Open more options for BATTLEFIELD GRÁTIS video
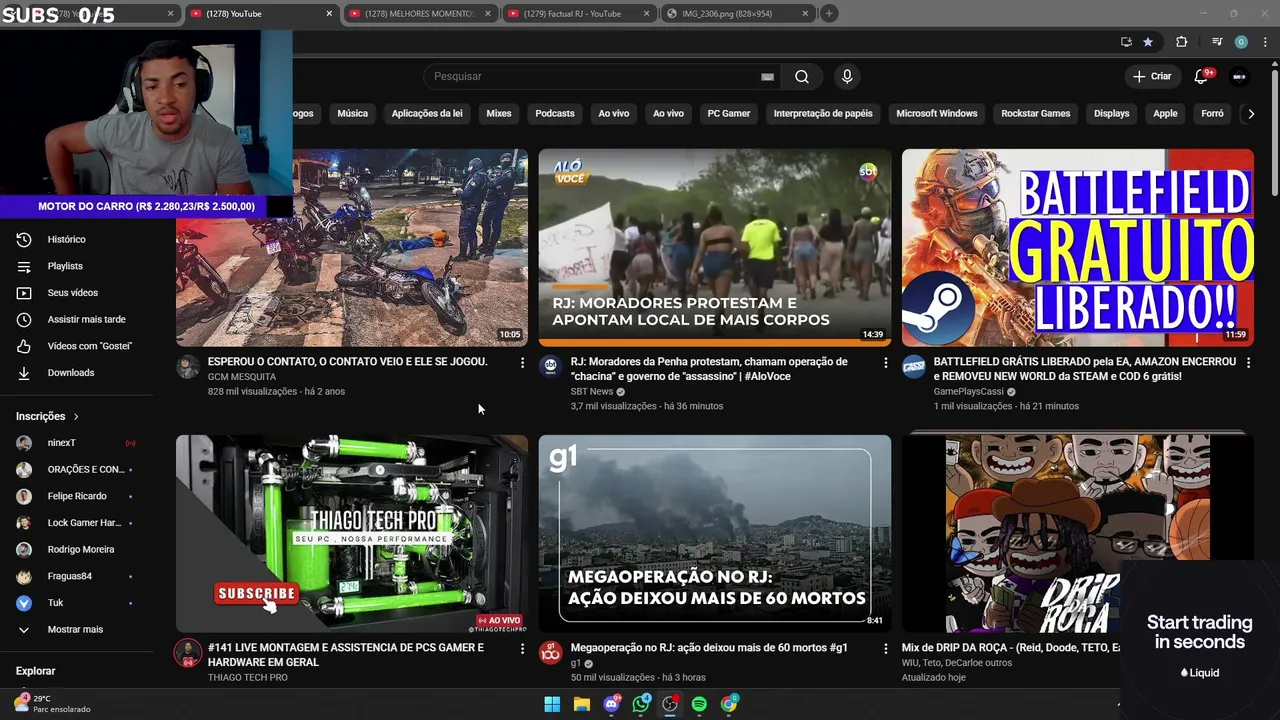Viewport: 1280px width, 720px height. click(x=1248, y=363)
